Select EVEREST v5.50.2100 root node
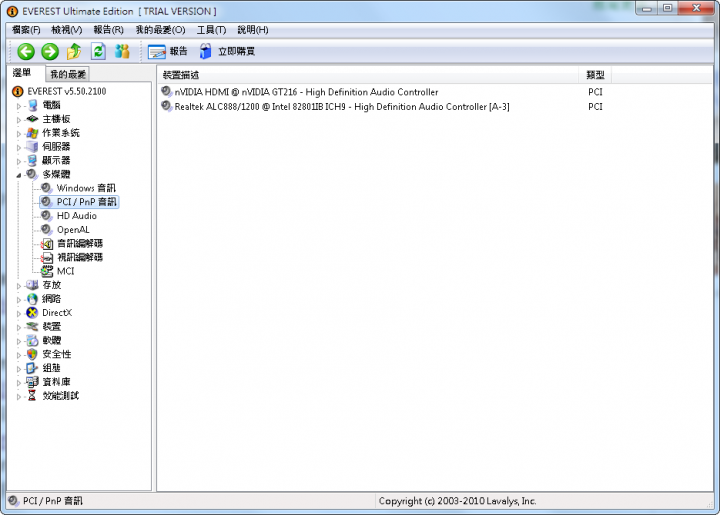This screenshot has width=720, height=515. [67, 91]
